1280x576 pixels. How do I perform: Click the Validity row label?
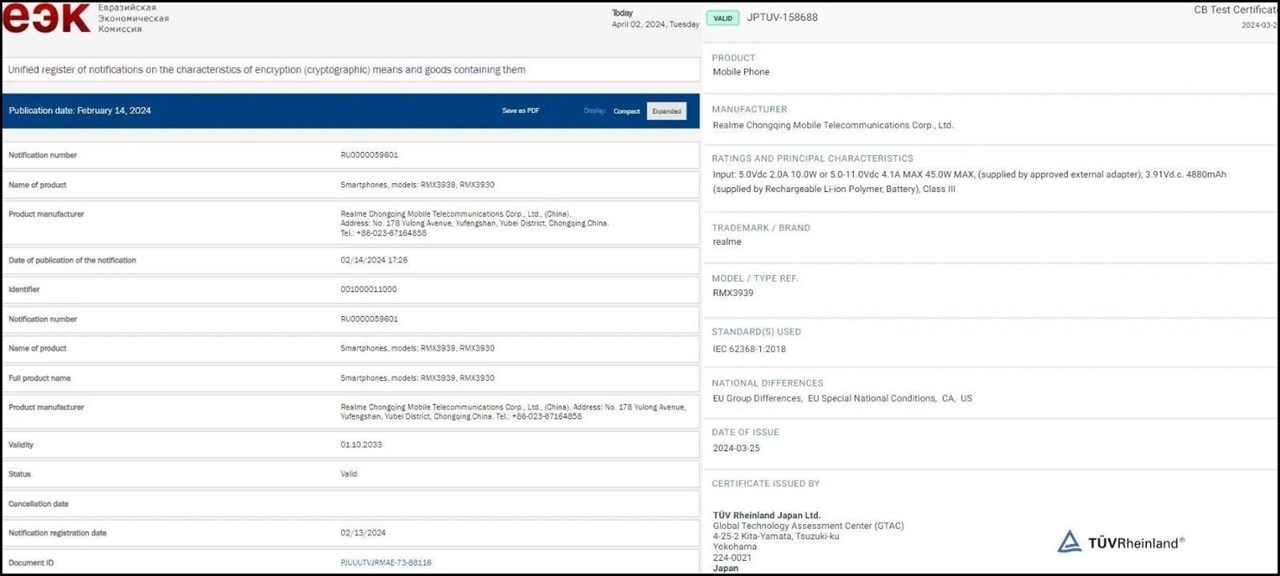pos(21,445)
